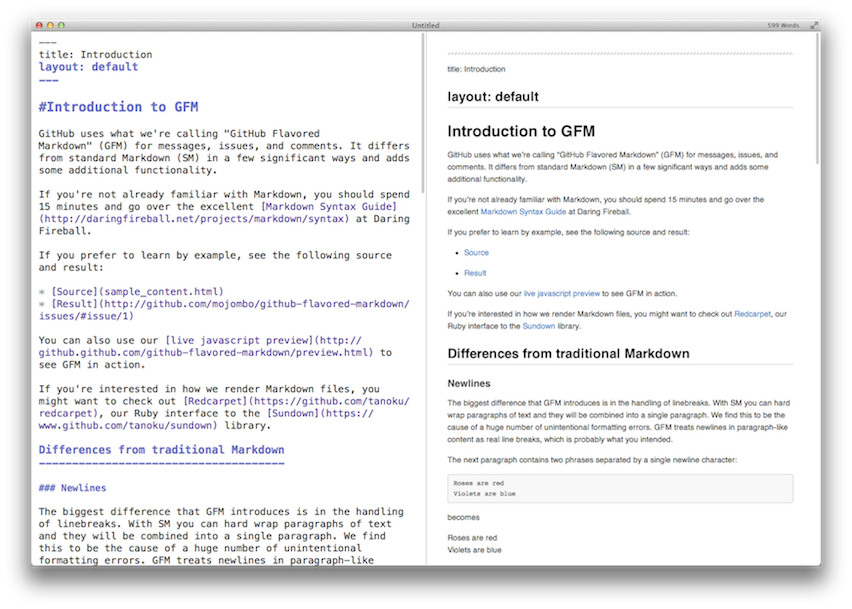Click the red close window button

[39, 25]
